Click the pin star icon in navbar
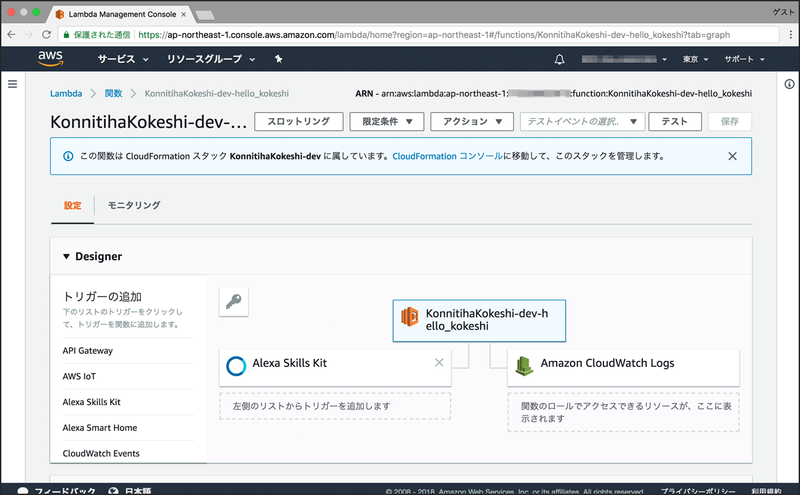Image resolution: width=800 pixels, height=495 pixels. 278,59
